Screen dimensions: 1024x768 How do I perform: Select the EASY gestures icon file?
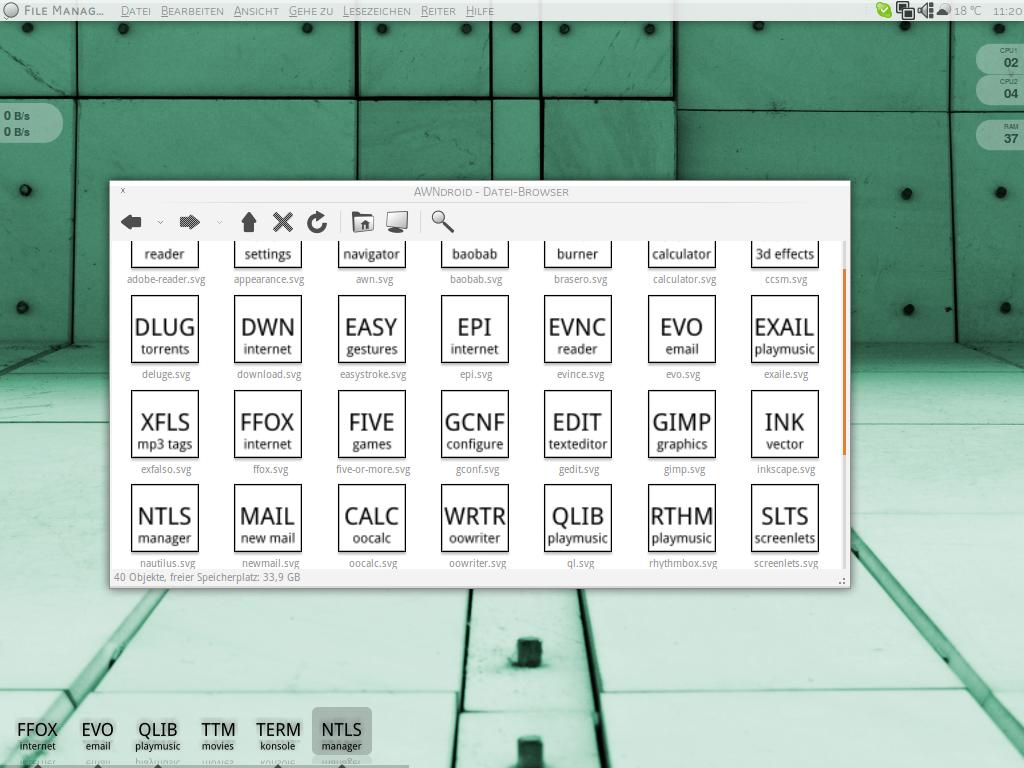(x=372, y=329)
